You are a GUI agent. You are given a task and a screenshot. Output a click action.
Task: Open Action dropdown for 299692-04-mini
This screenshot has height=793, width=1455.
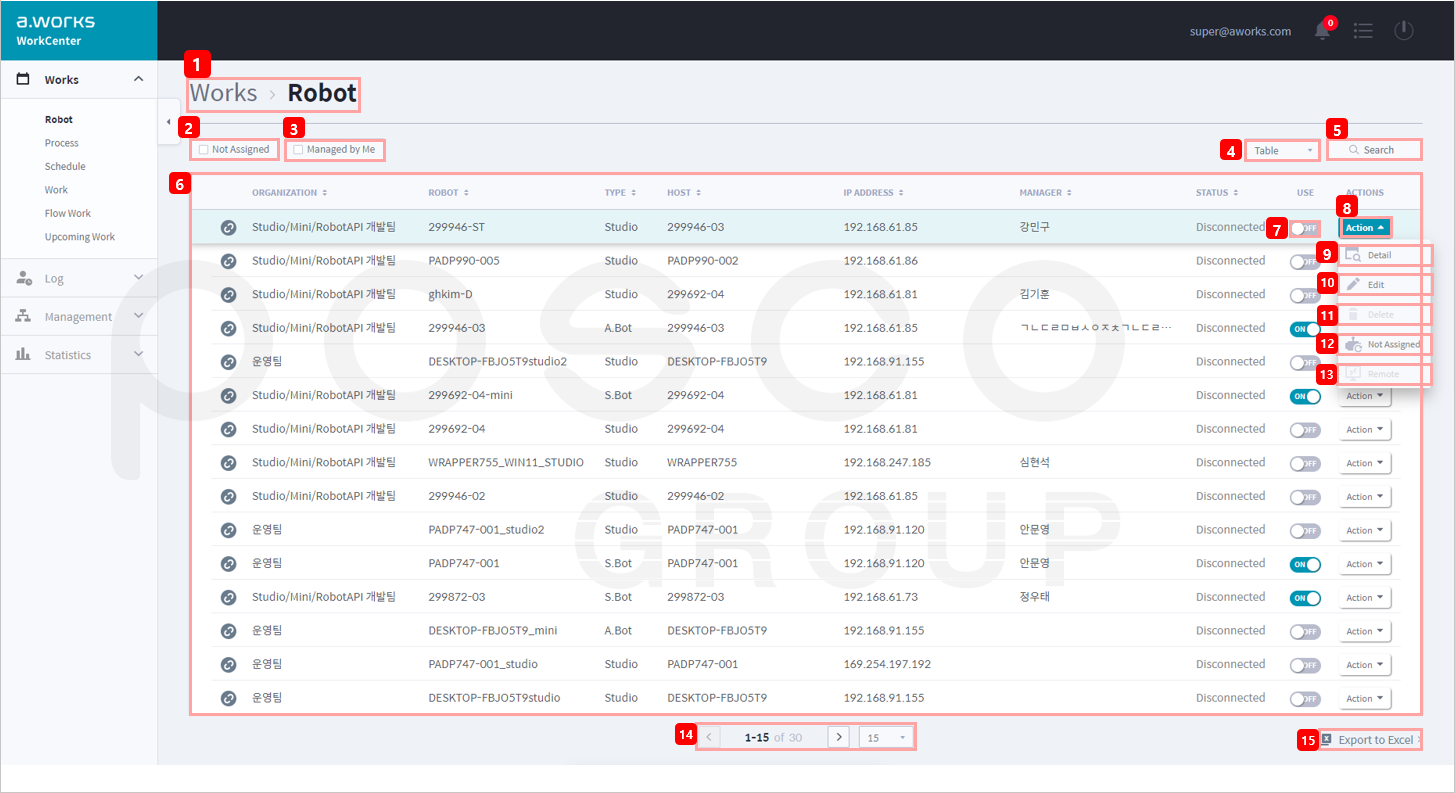tap(1364, 396)
